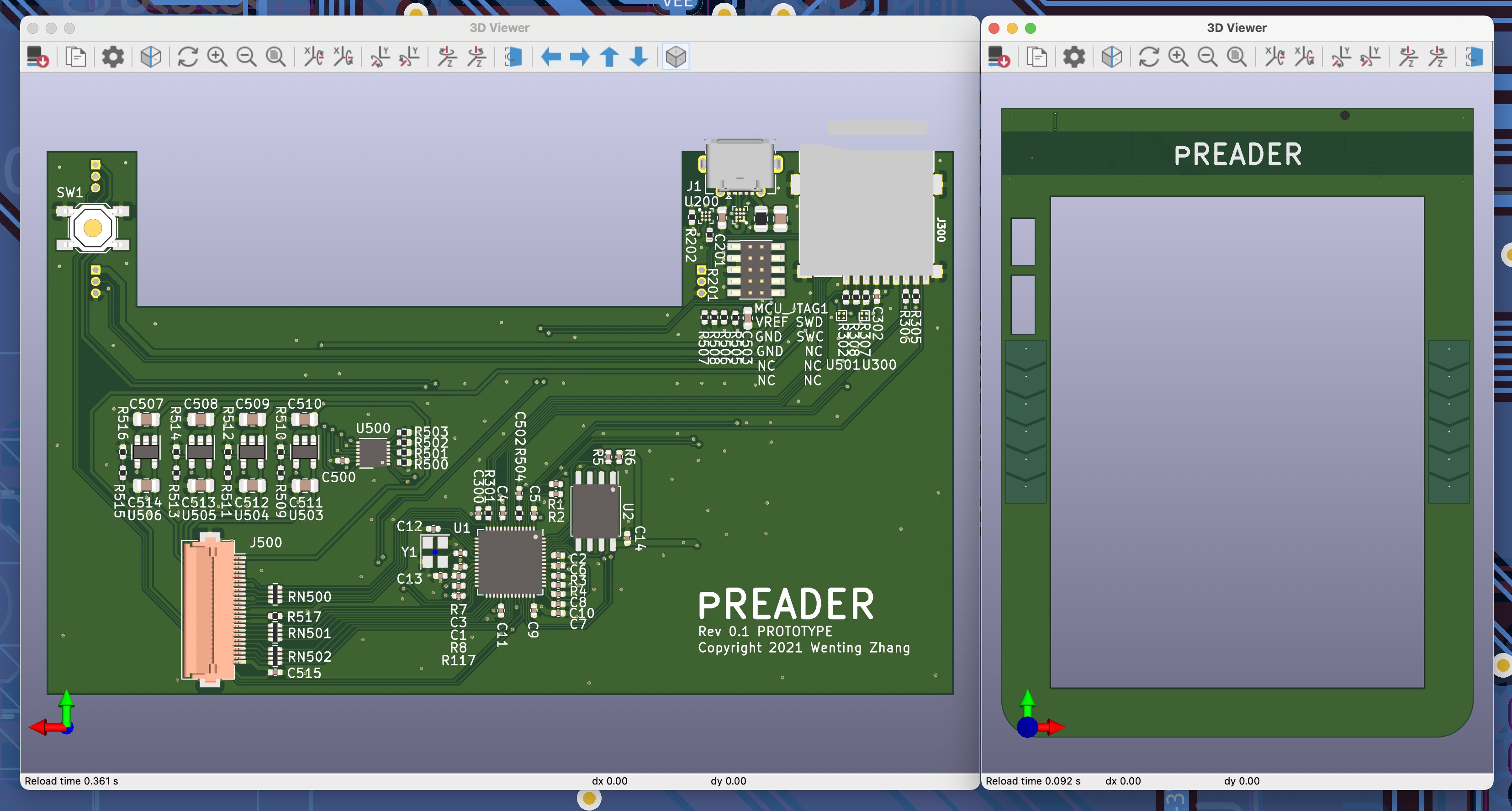Toggle raytracing cube in right viewer toolbar
This screenshot has width=1512, height=811.
[1112, 57]
